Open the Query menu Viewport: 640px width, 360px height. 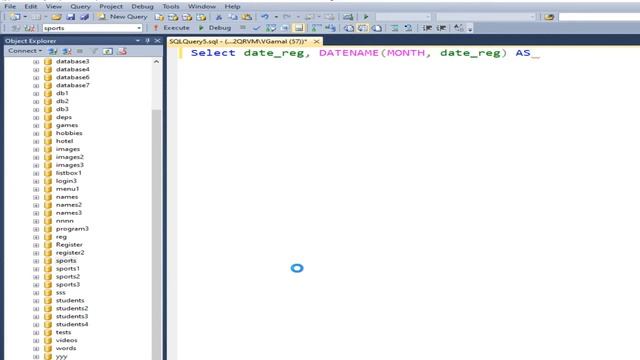click(80, 7)
